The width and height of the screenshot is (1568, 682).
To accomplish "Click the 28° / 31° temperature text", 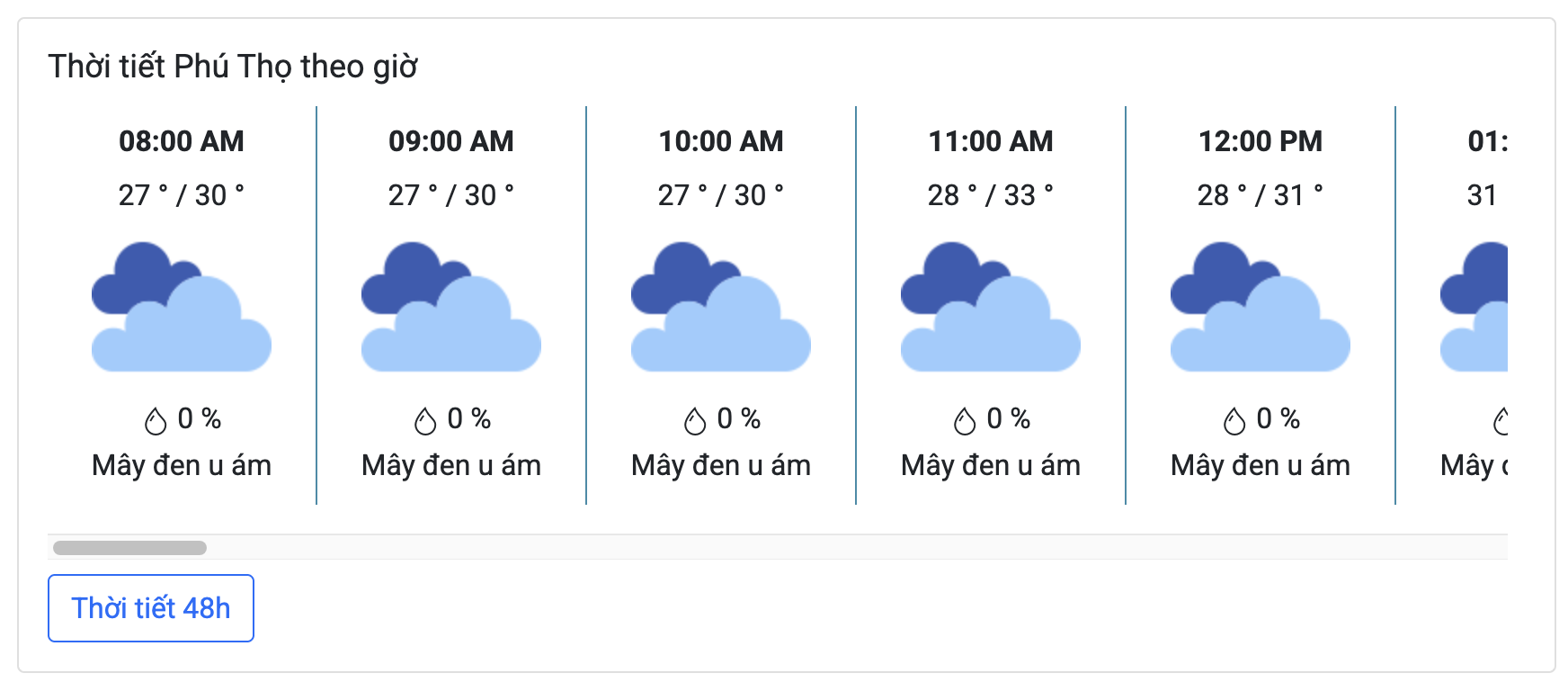I will pyautogui.click(x=1261, y=195).
